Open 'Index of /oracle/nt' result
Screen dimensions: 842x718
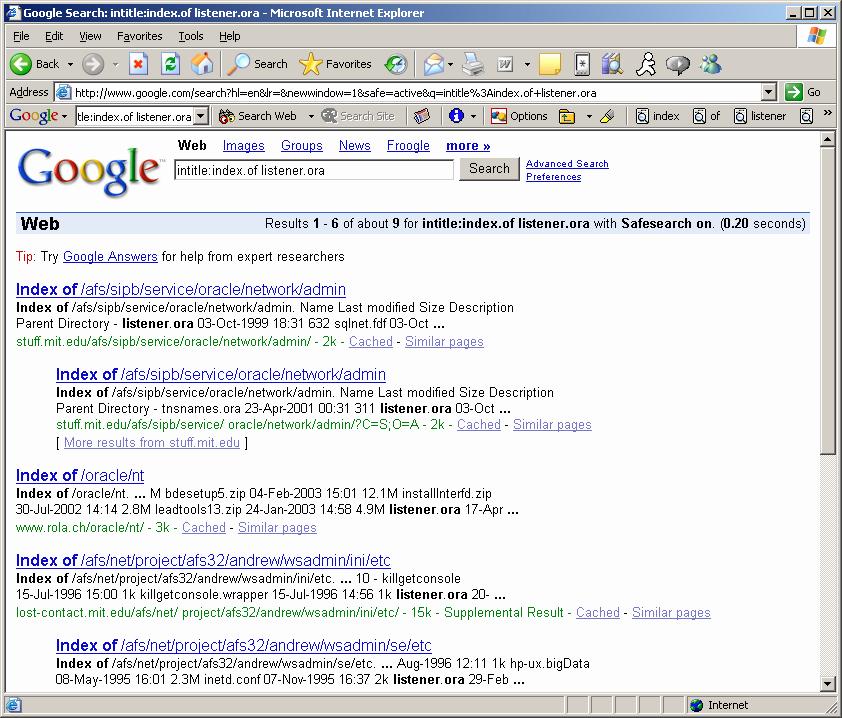click(80, 475)
